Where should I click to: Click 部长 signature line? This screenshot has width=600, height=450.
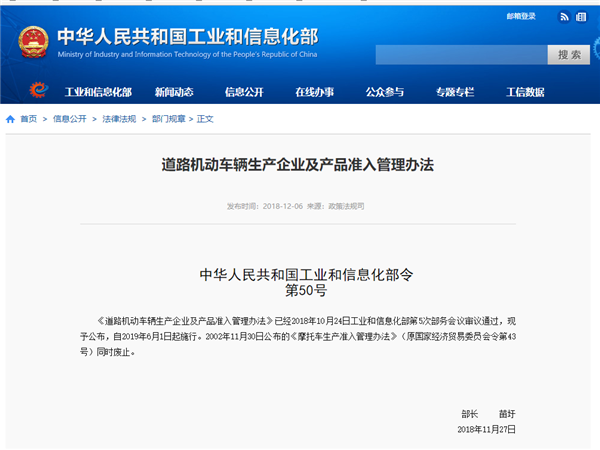(x=488, y=414)
